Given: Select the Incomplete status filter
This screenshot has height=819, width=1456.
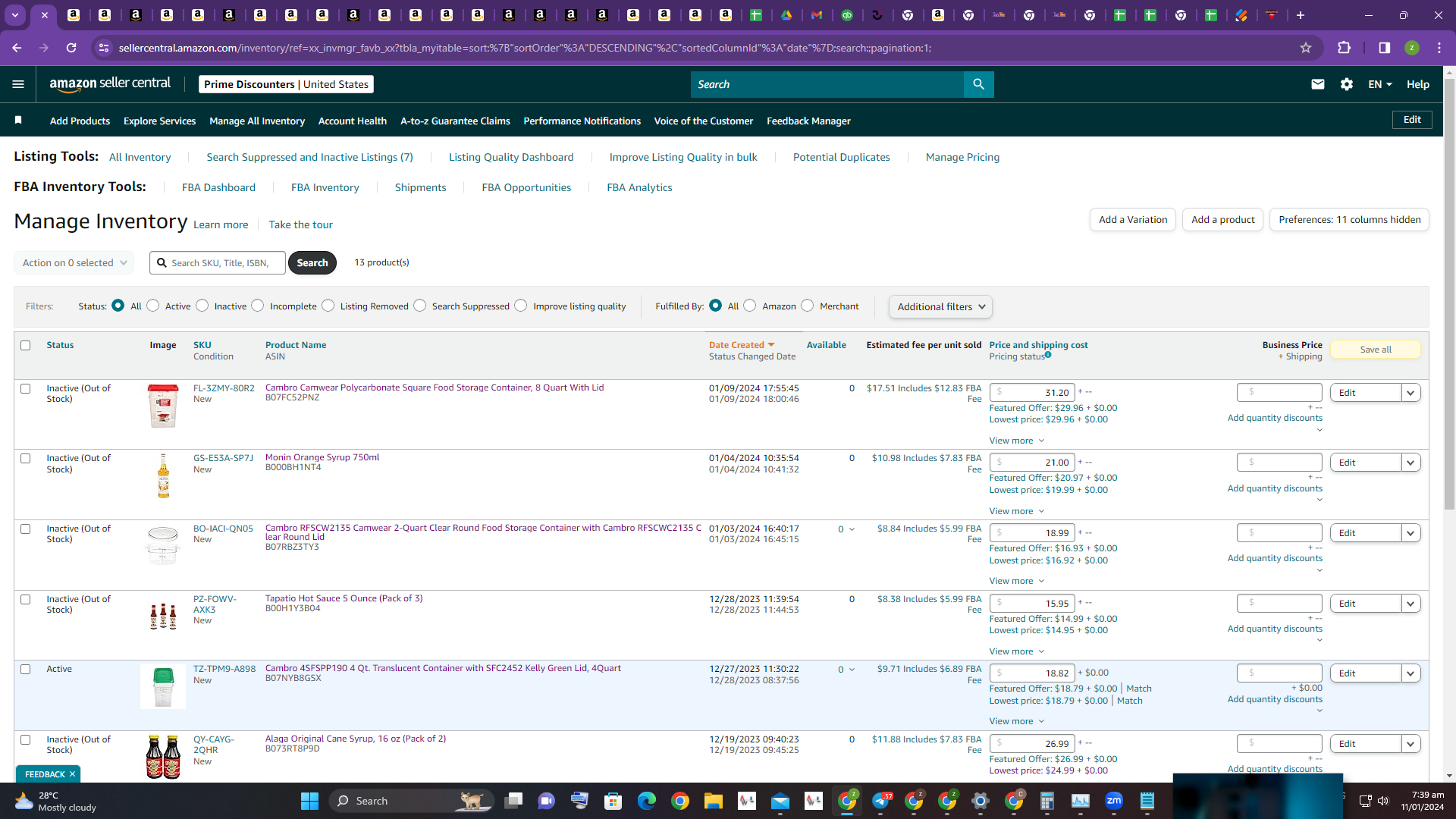Looking at the screenshot, I should [258, 306].
